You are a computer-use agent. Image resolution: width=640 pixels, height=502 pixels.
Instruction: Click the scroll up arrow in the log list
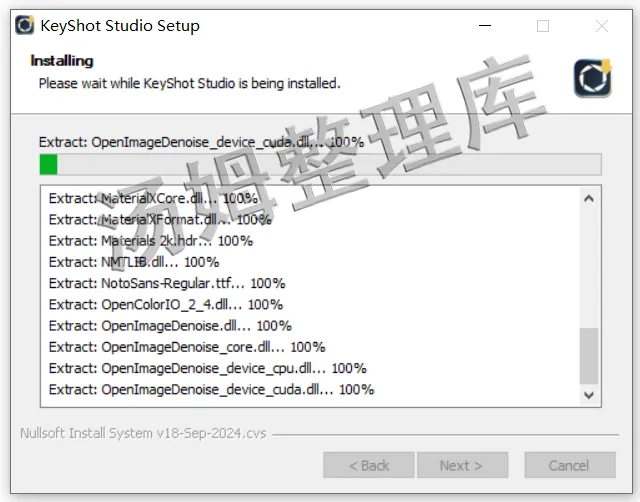[589, 199]
